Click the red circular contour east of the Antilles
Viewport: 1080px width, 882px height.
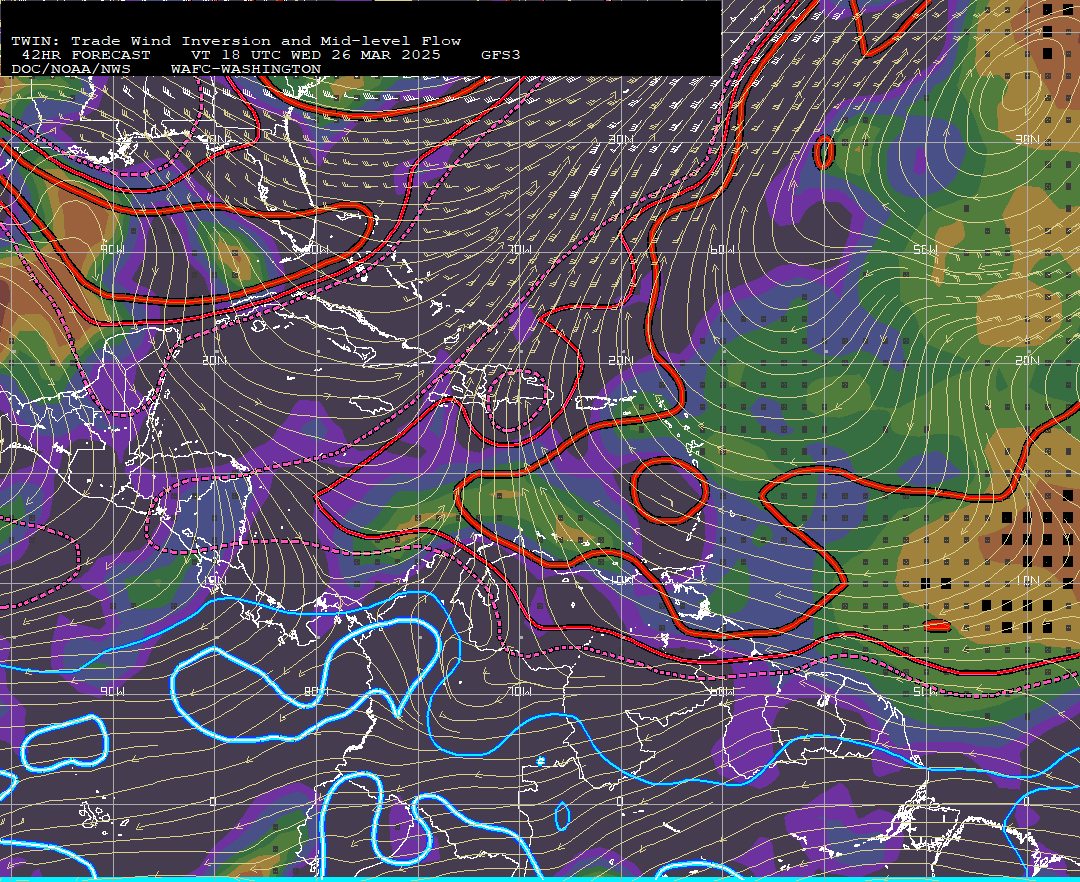[x=669, y=490]
